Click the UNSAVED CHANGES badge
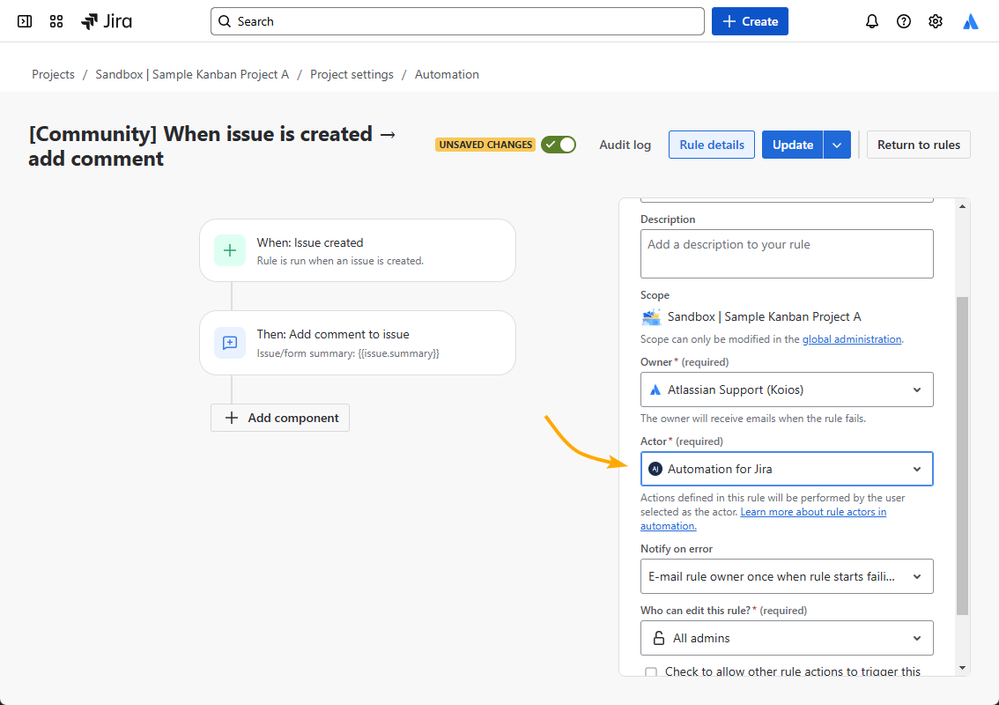 coord(485,145)
